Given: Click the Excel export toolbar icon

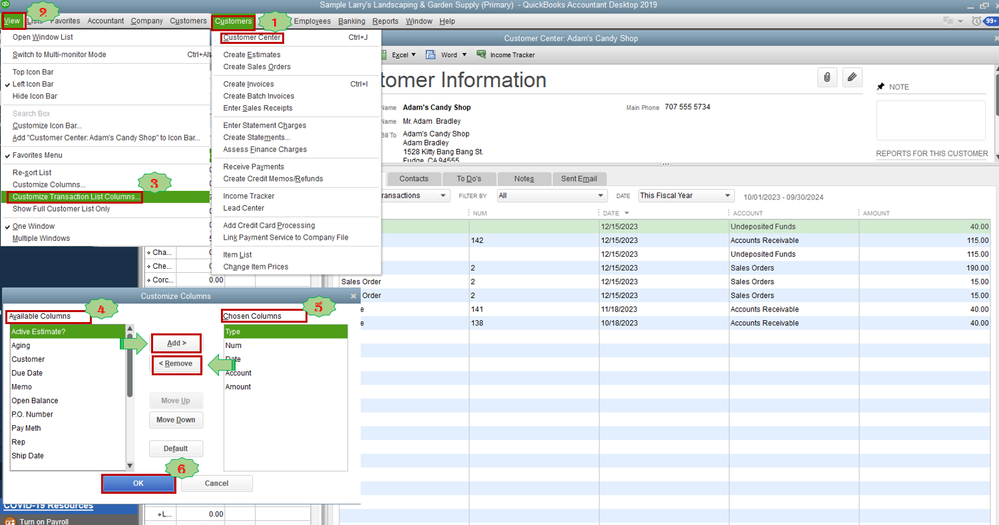Looking at the screenshot, I should (400, 55).
